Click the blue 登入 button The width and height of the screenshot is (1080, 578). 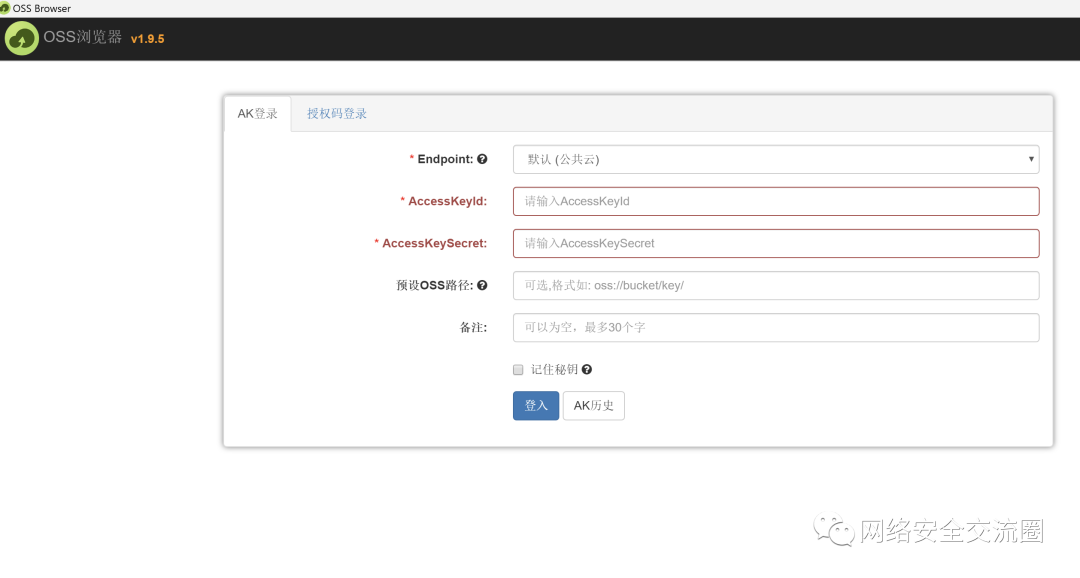pyautogui.click(x=536, y=406)
